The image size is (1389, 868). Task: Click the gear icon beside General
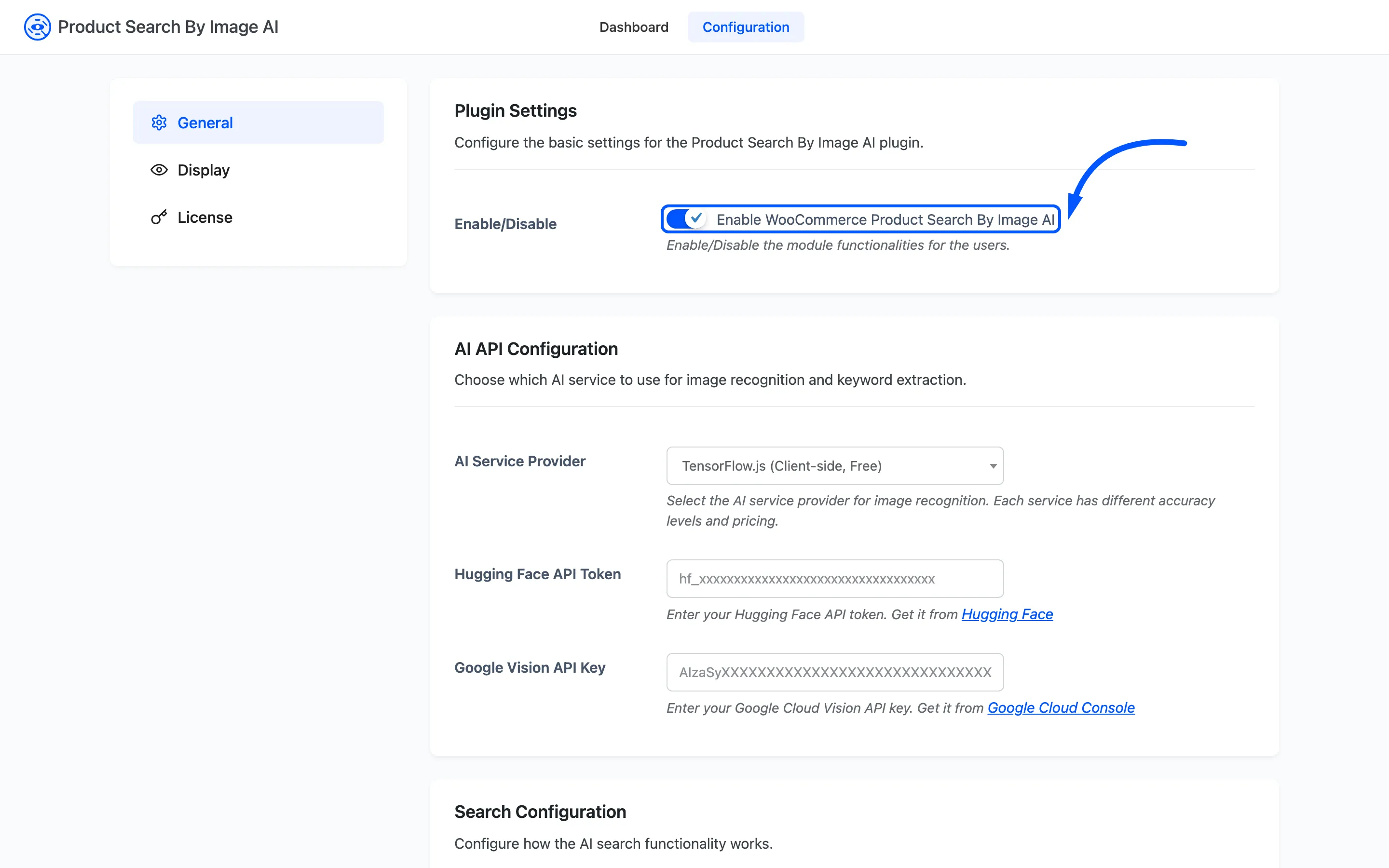[159, 122]
